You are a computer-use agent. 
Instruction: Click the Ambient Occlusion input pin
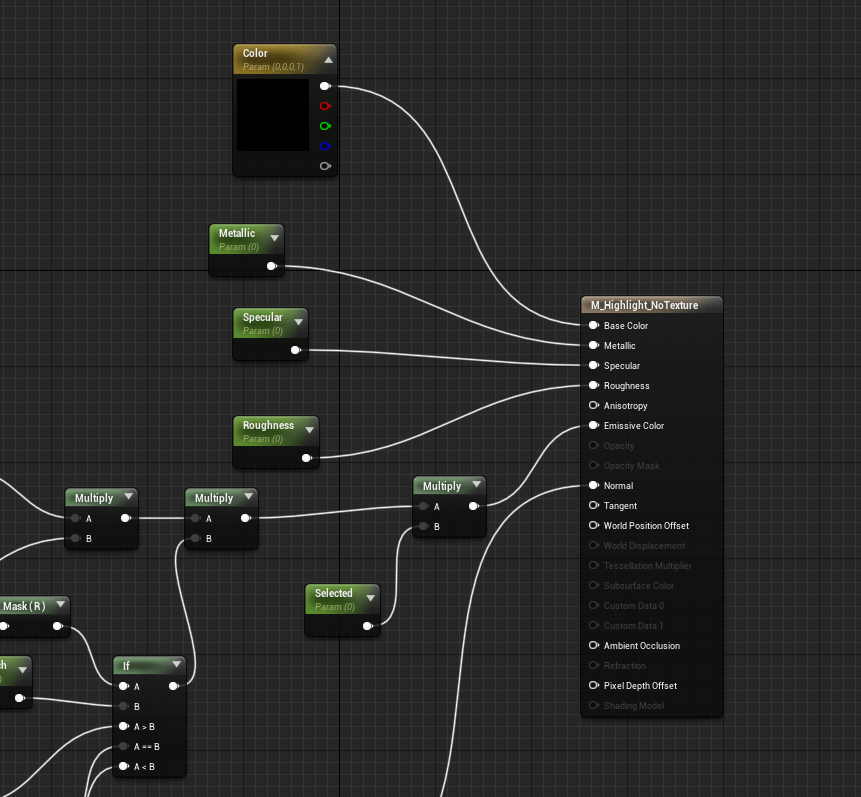point(593,646)
